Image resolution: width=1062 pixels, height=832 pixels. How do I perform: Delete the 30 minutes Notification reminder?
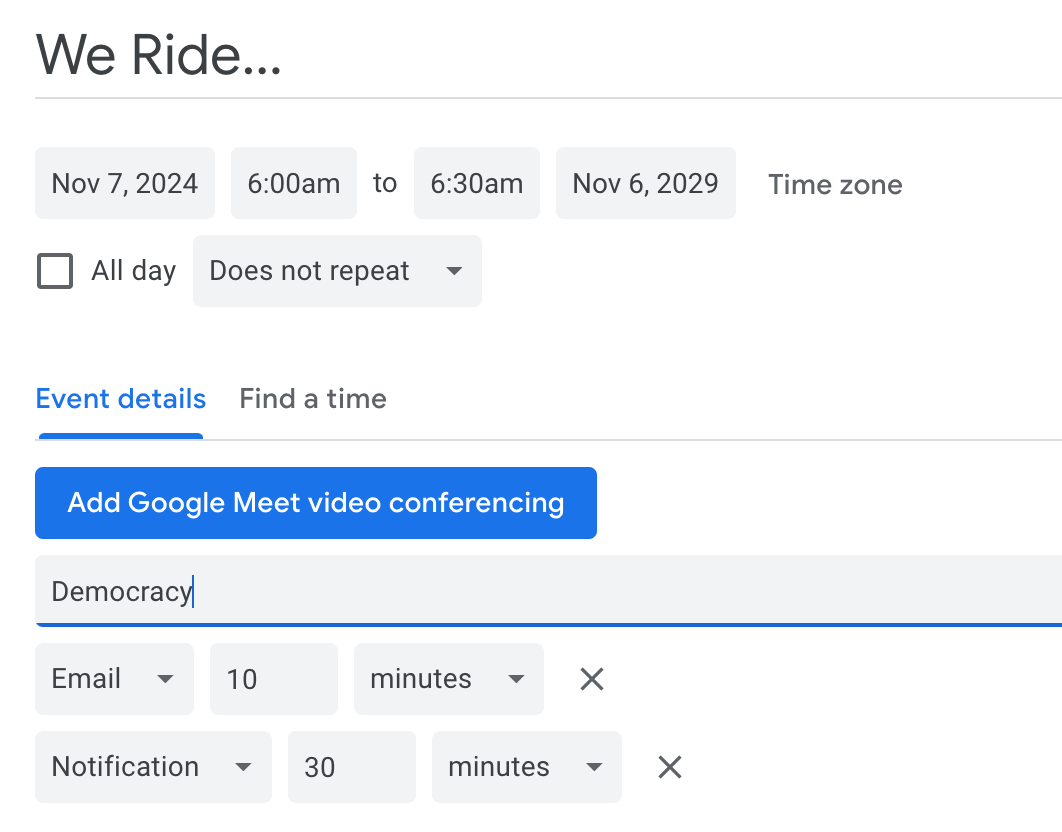[669, 768]
